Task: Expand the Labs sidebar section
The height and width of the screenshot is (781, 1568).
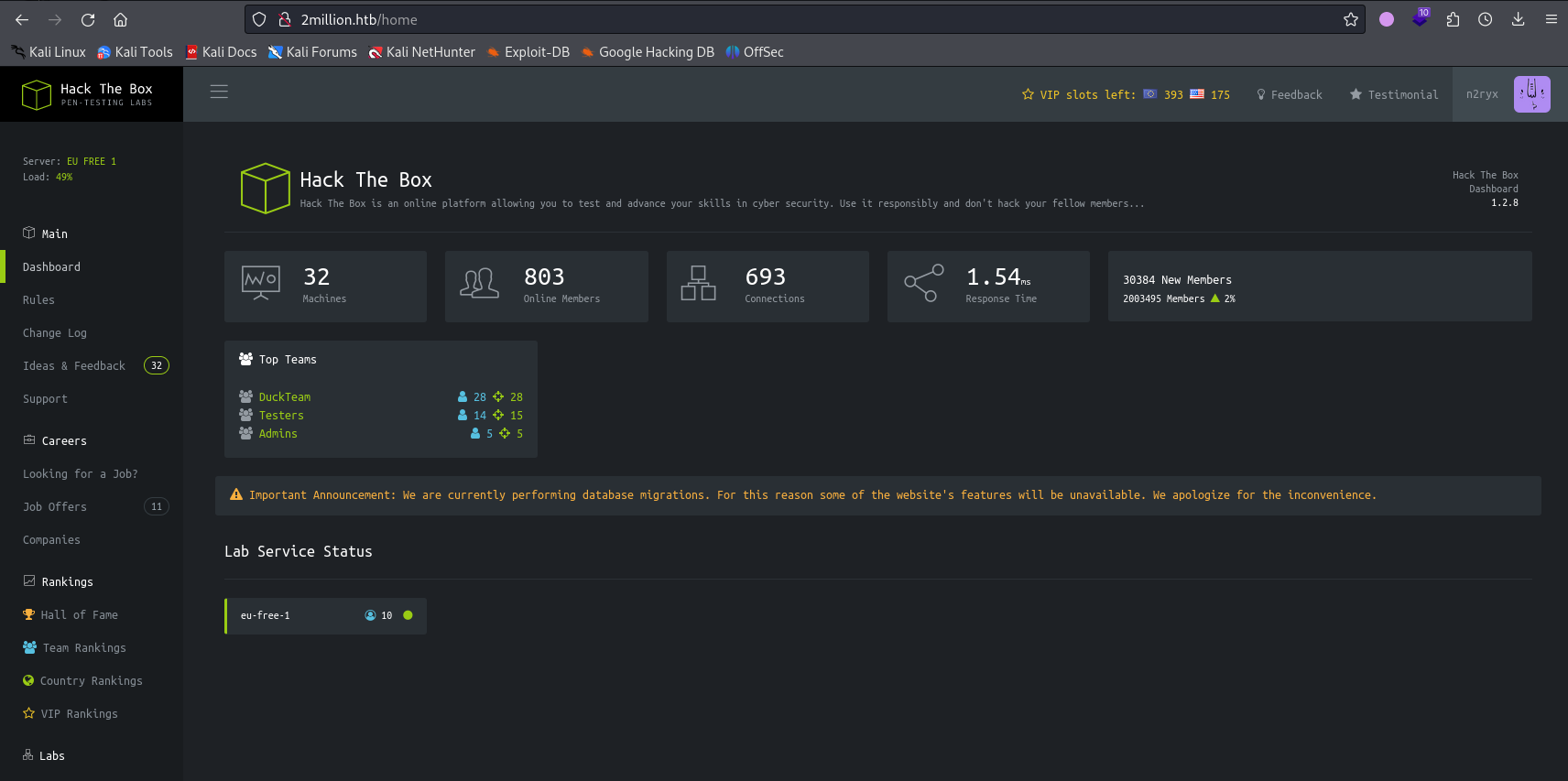Action: tap(43, 755)
